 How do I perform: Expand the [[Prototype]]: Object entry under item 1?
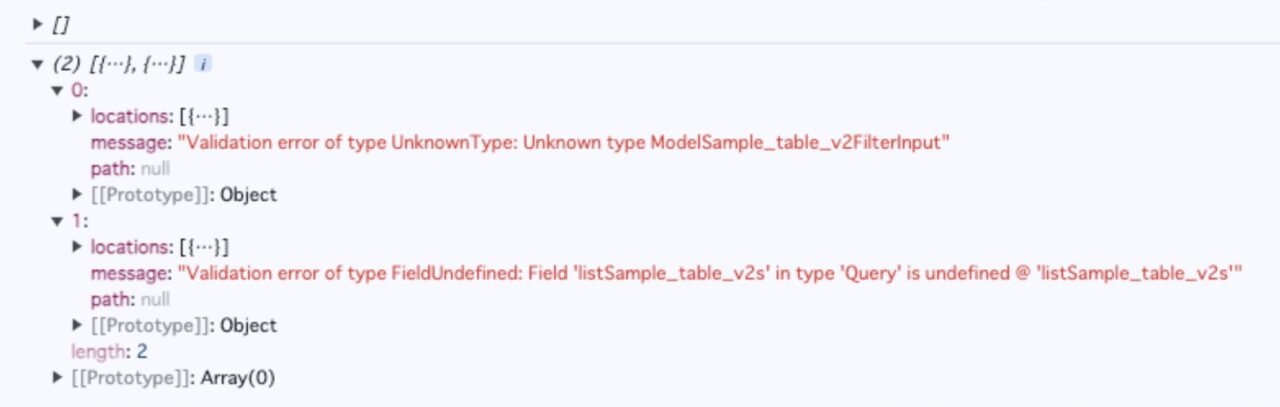point(77,325)
